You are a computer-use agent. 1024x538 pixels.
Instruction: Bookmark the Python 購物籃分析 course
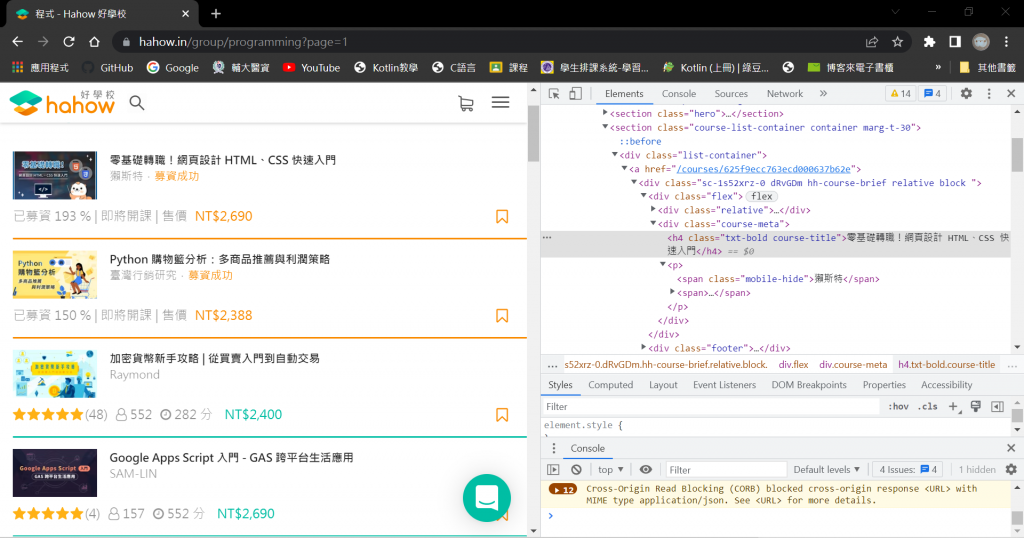(x=502, y=315)
